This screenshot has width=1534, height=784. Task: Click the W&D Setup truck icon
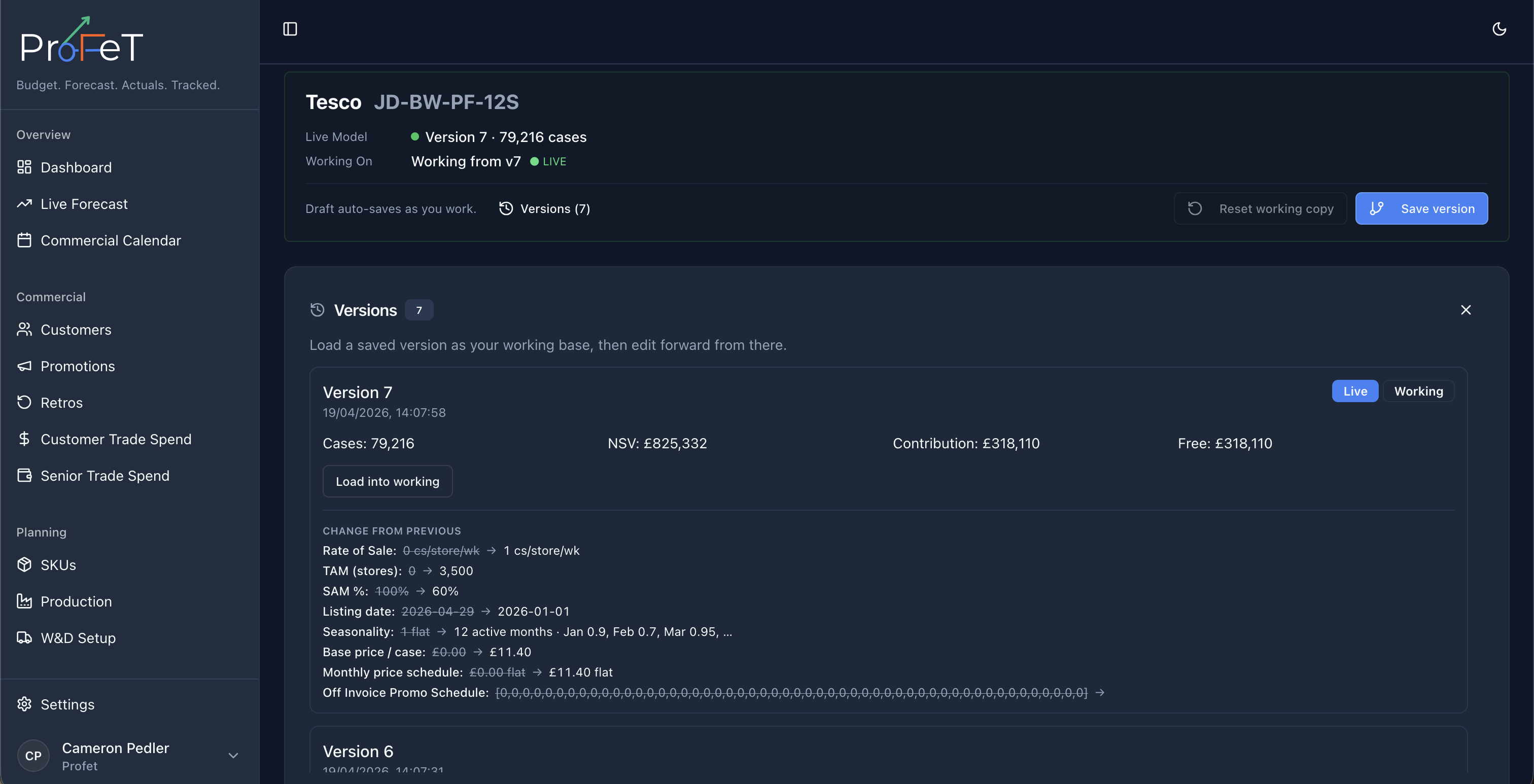[24, 638]
